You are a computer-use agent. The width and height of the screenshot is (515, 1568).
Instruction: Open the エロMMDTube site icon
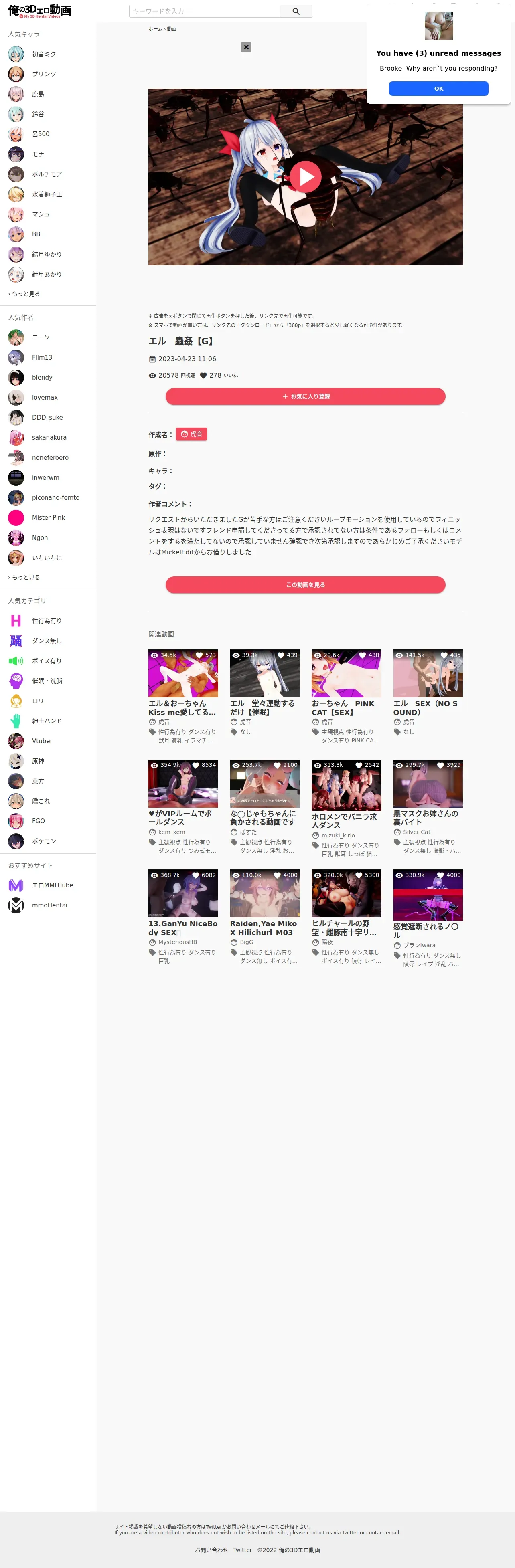(x=16, y=886)
